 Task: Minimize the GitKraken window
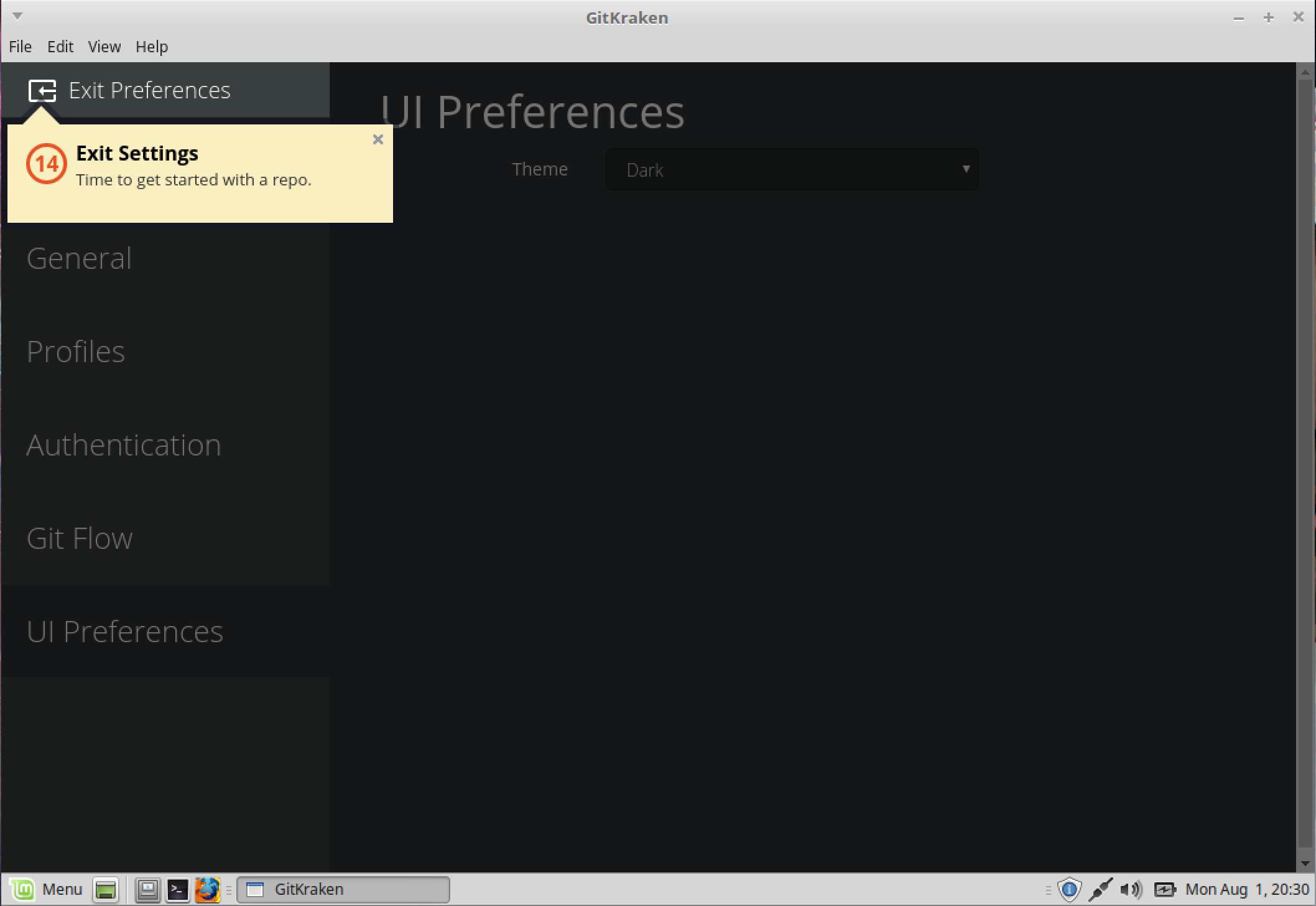(1238, 18)
